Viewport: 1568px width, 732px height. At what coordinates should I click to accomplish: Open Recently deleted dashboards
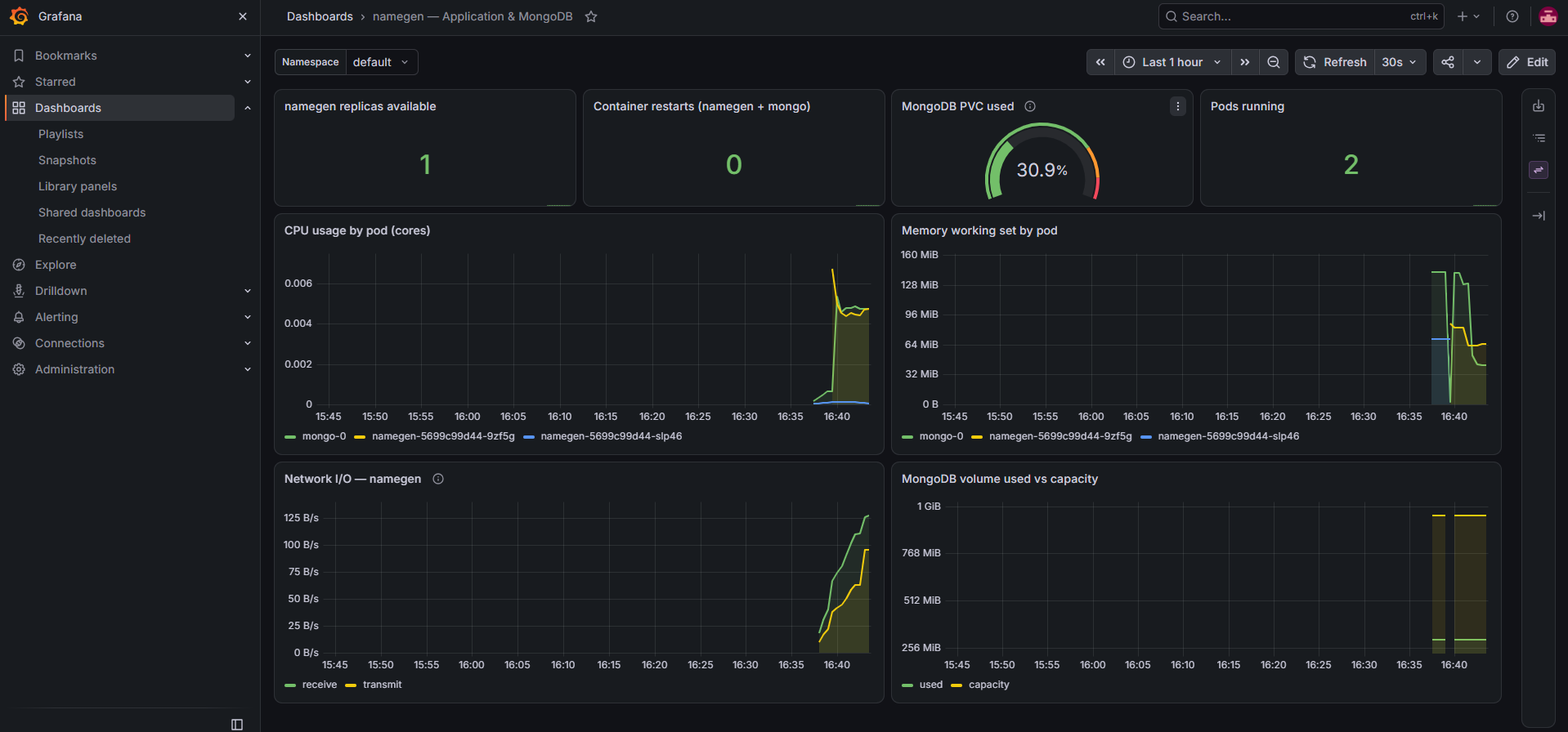[84, 239]
